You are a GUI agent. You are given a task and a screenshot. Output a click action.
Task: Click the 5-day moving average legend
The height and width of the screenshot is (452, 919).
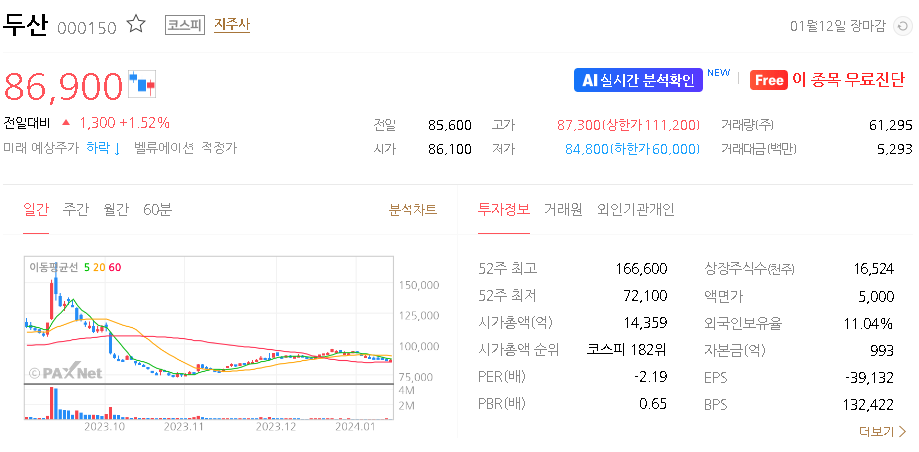pyautogui.click(x=87, y=268)
